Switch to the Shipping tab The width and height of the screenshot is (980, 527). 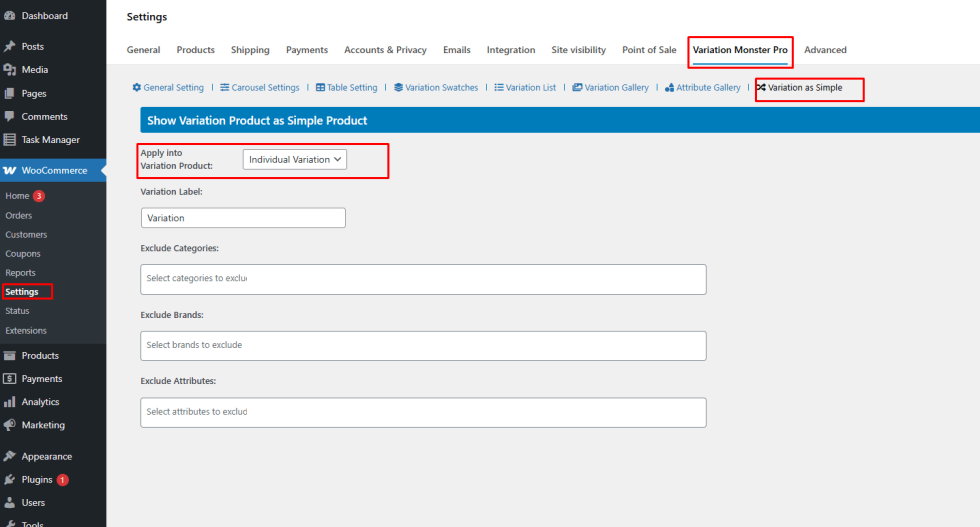pyautogui.click(x=250, y=50)
